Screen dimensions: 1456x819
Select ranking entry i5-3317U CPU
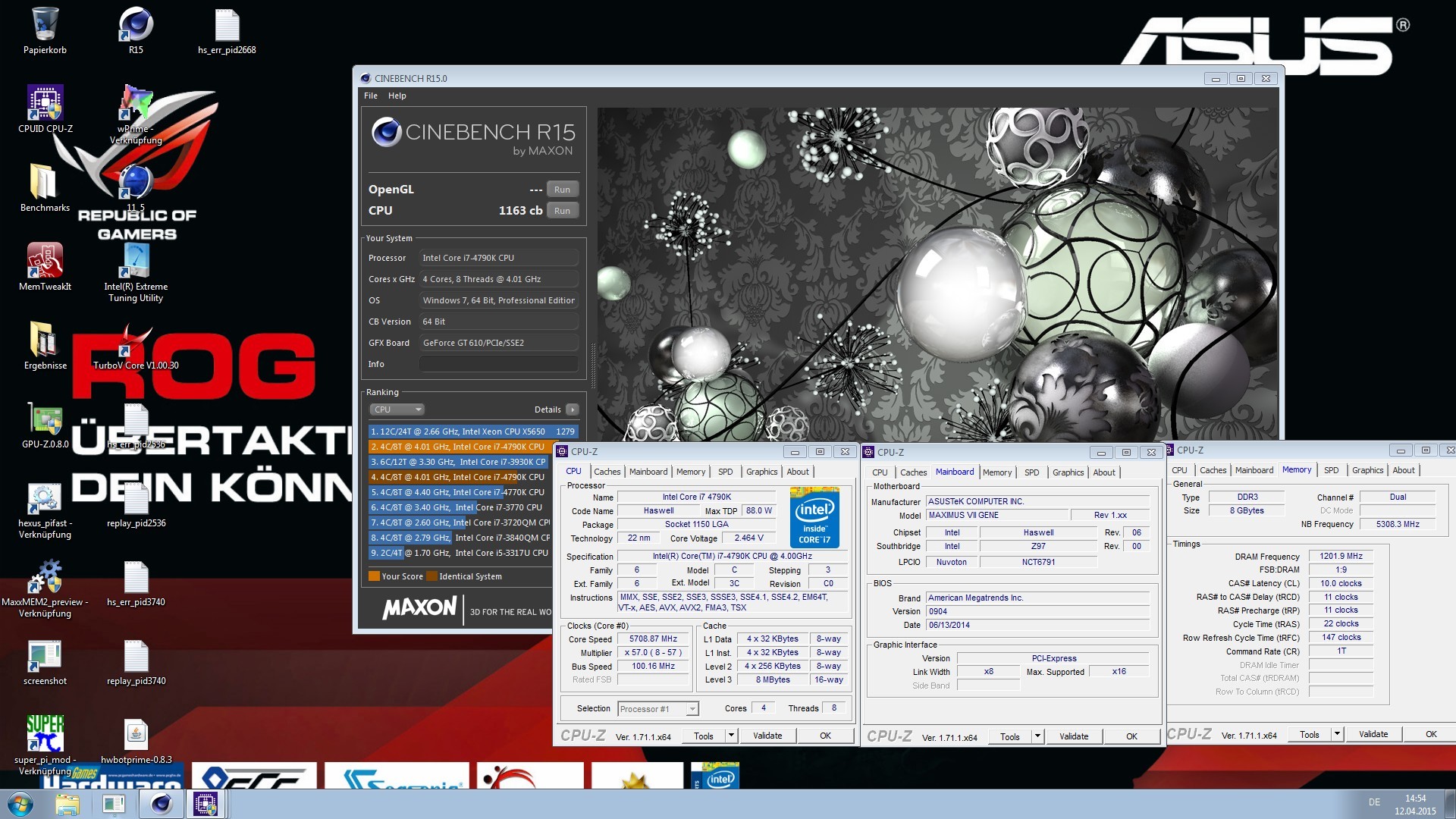coord(460,553)
